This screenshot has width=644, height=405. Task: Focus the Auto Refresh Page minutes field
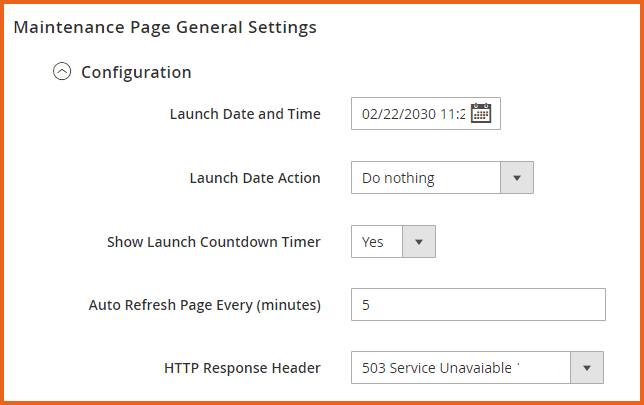478,304
